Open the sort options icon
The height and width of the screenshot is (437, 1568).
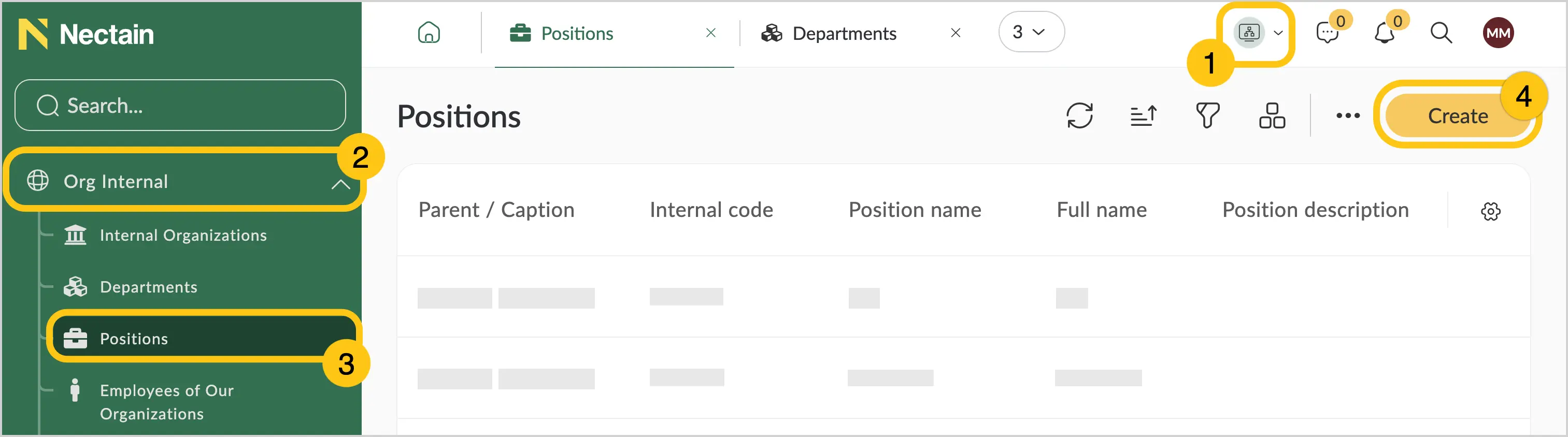(x=1143, y=115)
